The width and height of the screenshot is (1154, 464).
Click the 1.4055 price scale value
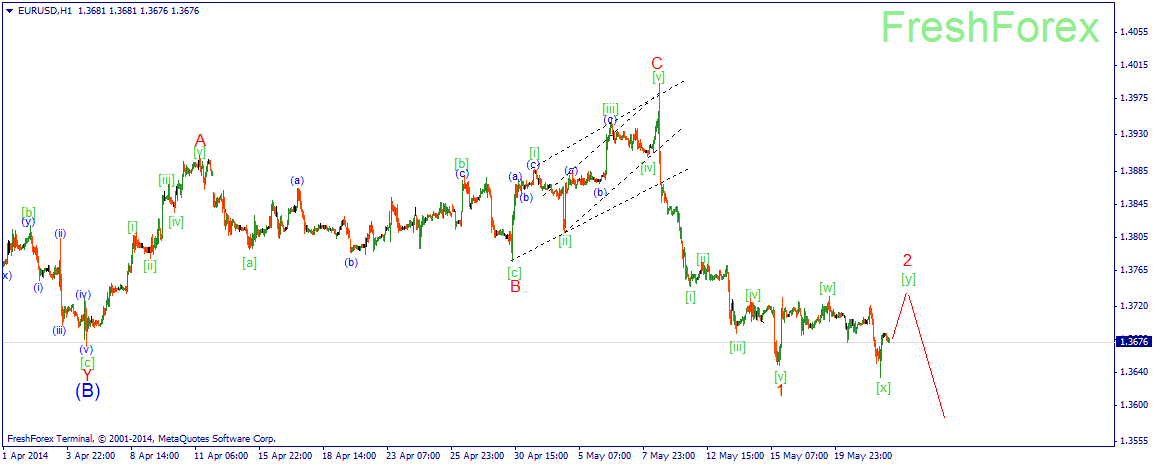coord(1130,32)
